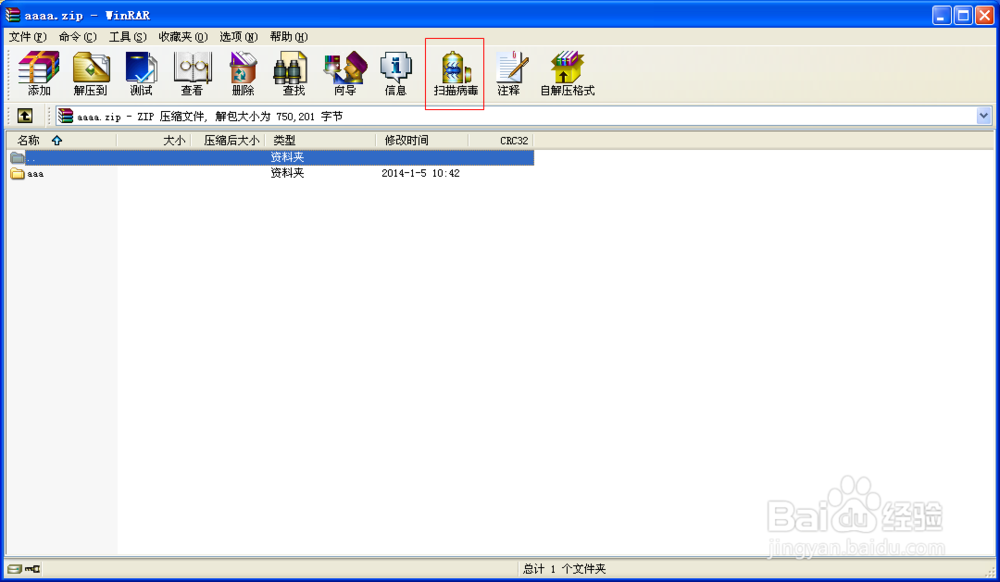Click the WinRAR title bar app icon
The image size is (1000, 582).
pyautogui.click(x=13, y=14)
